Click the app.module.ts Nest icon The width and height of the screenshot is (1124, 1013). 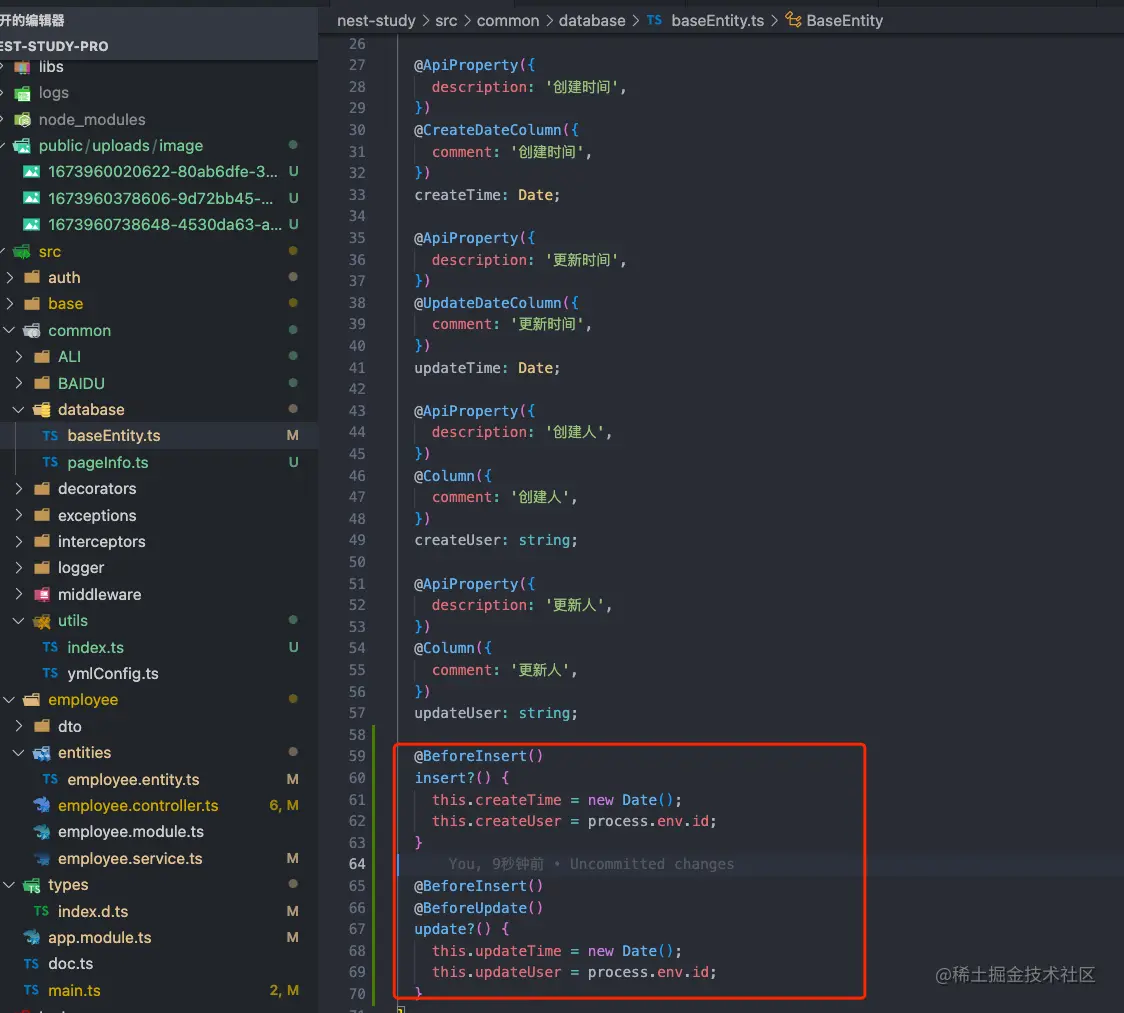pos(32,938)
